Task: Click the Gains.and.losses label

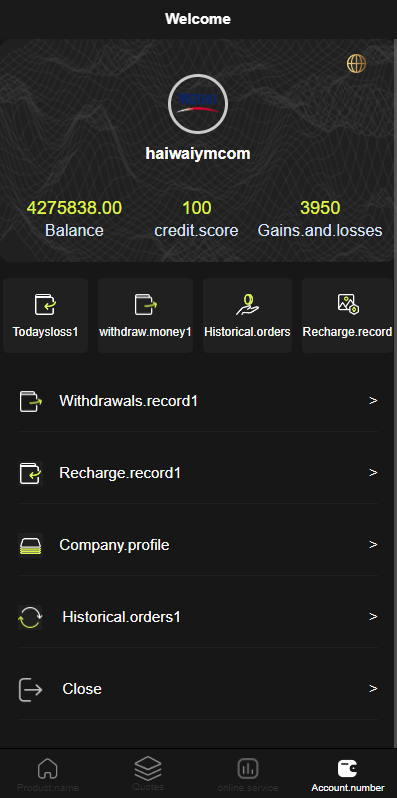Action: (320, 231)
